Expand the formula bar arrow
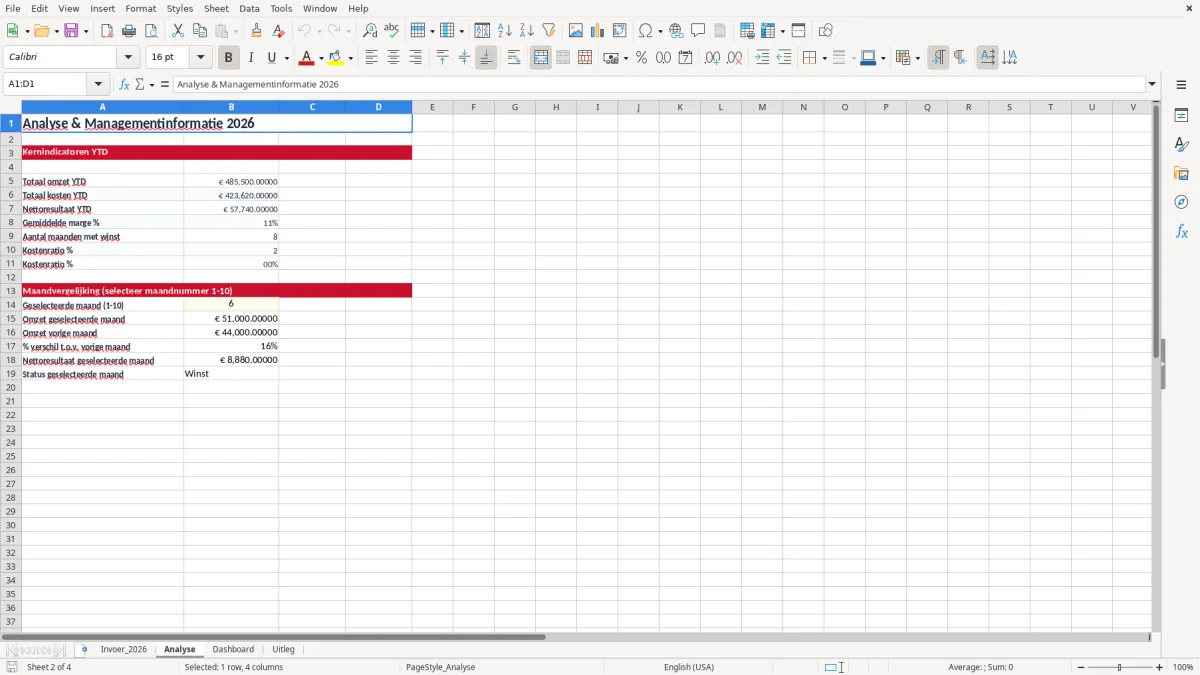This screenshot has width=1200, height=675. click(x=1152, y=85)
